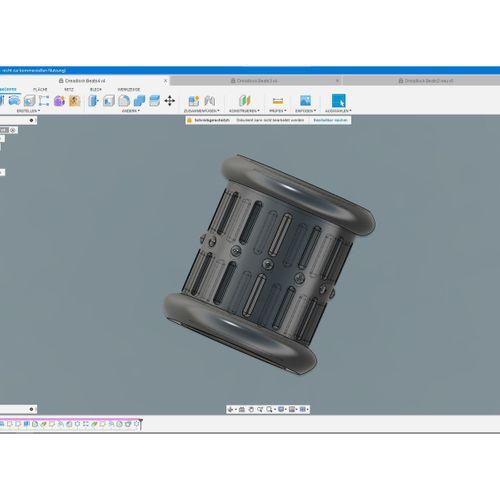Image resolution: width=500 pixels, height=500 pixels.
Task: Click the Zoom Window icon in navigation bar
Action: [260, 409]
